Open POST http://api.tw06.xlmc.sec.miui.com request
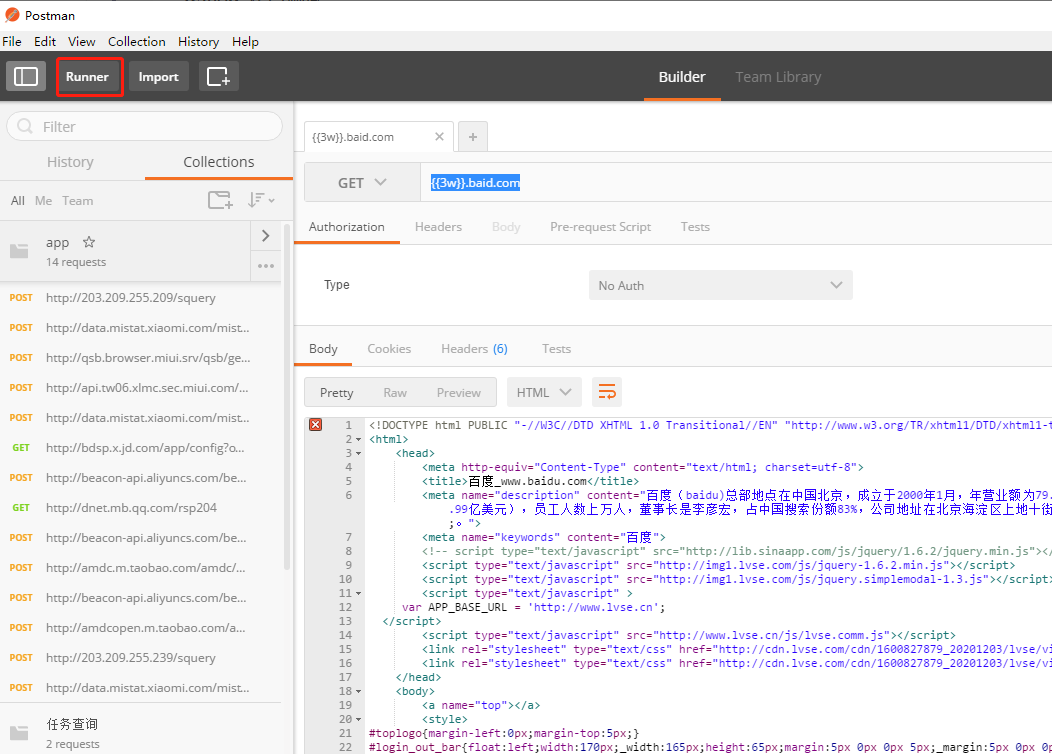Image resolution: width=1052 pixels, height=754 pixels. pos(141,388)
